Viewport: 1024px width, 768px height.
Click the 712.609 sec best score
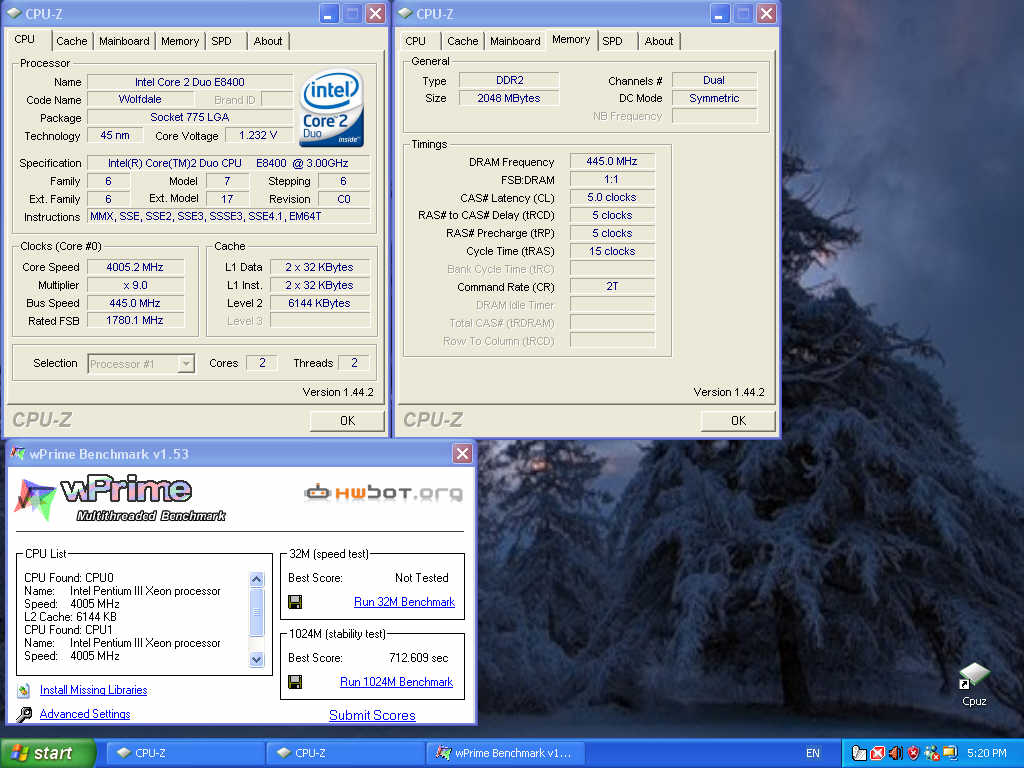tap(419, 658)
